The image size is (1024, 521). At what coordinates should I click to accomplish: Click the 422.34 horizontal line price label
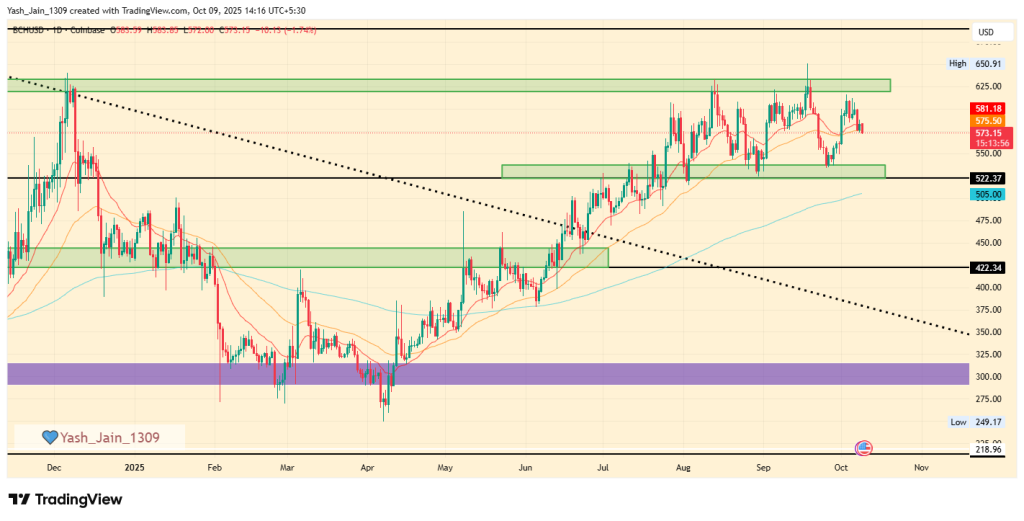pyautogui.click(x=987, y=268)
